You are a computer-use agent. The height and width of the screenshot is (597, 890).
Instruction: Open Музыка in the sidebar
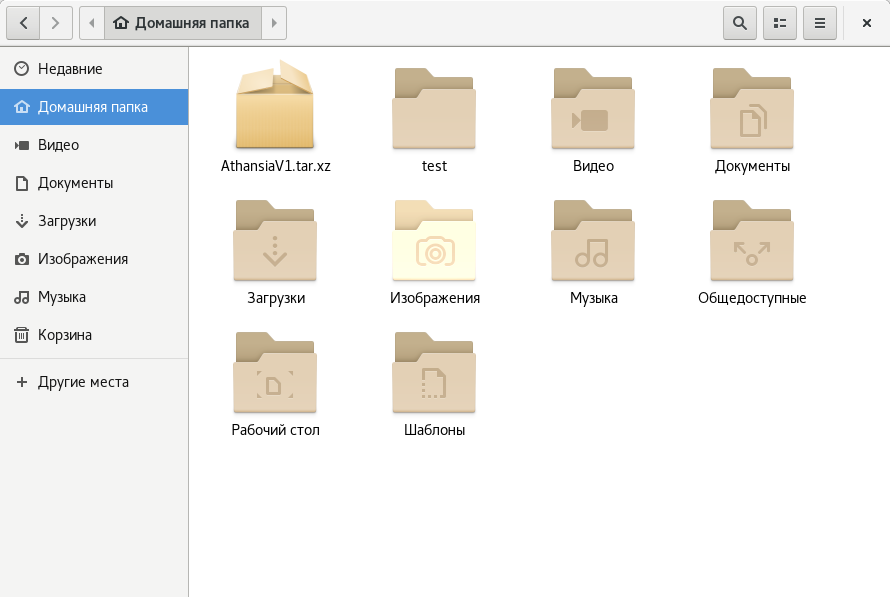pos(94,297)
